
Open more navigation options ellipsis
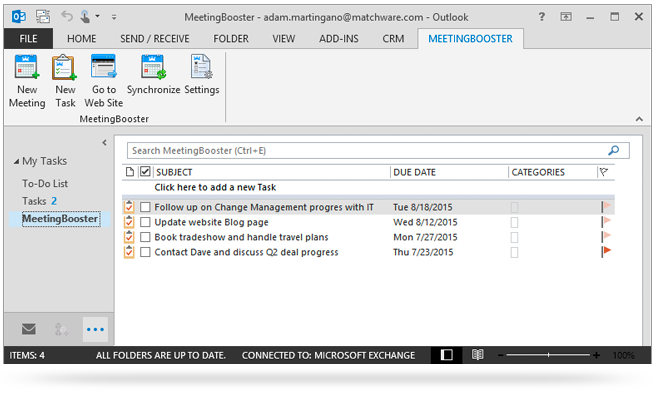[x=95, y=329]
